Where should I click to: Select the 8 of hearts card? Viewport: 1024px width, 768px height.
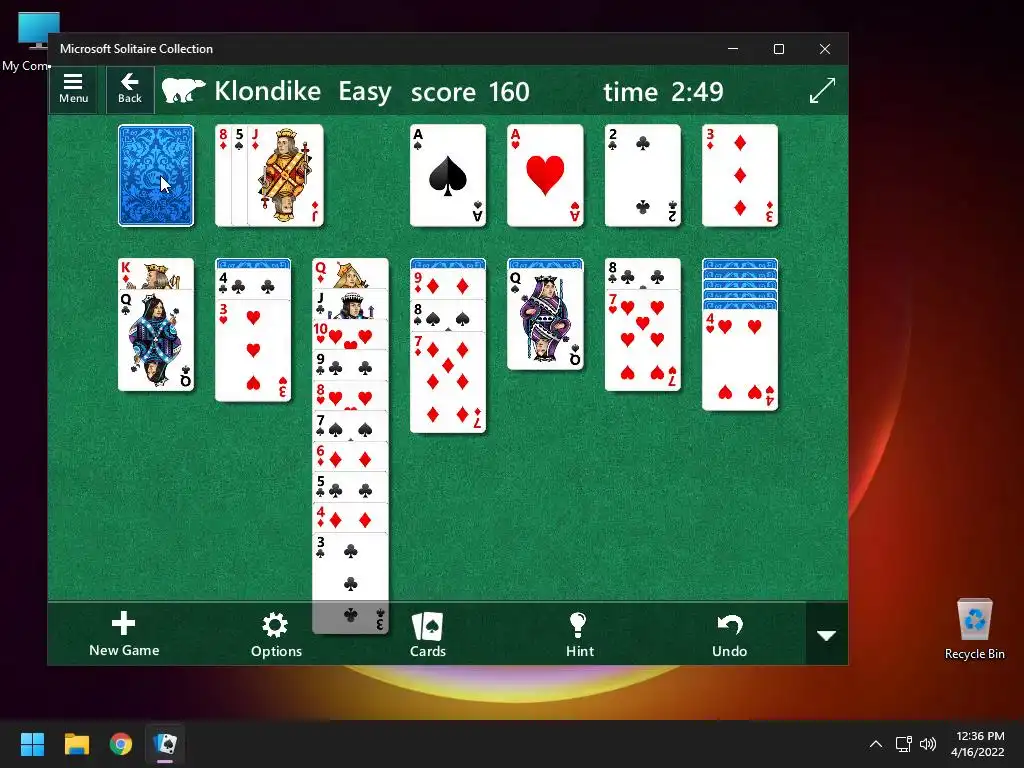coord(351,396)
